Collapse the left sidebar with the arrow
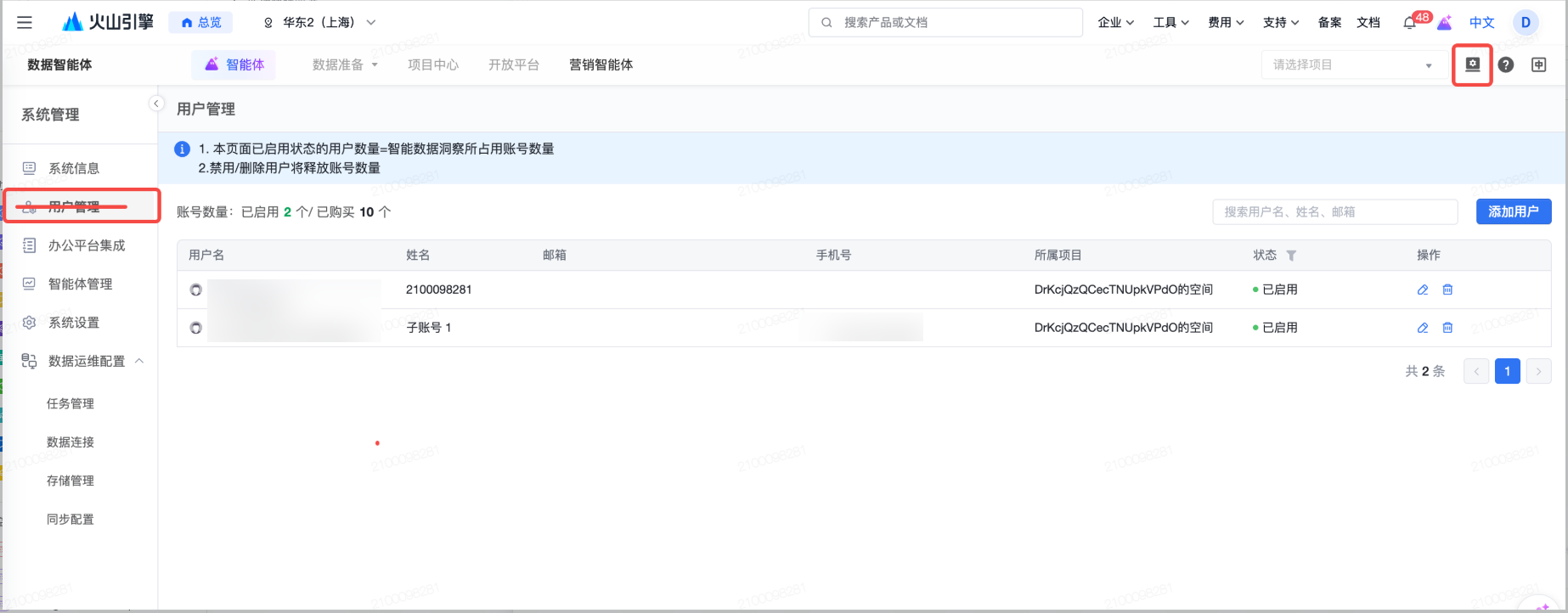1568x613 pixels. pyautogui.click(x=156, y=104)
